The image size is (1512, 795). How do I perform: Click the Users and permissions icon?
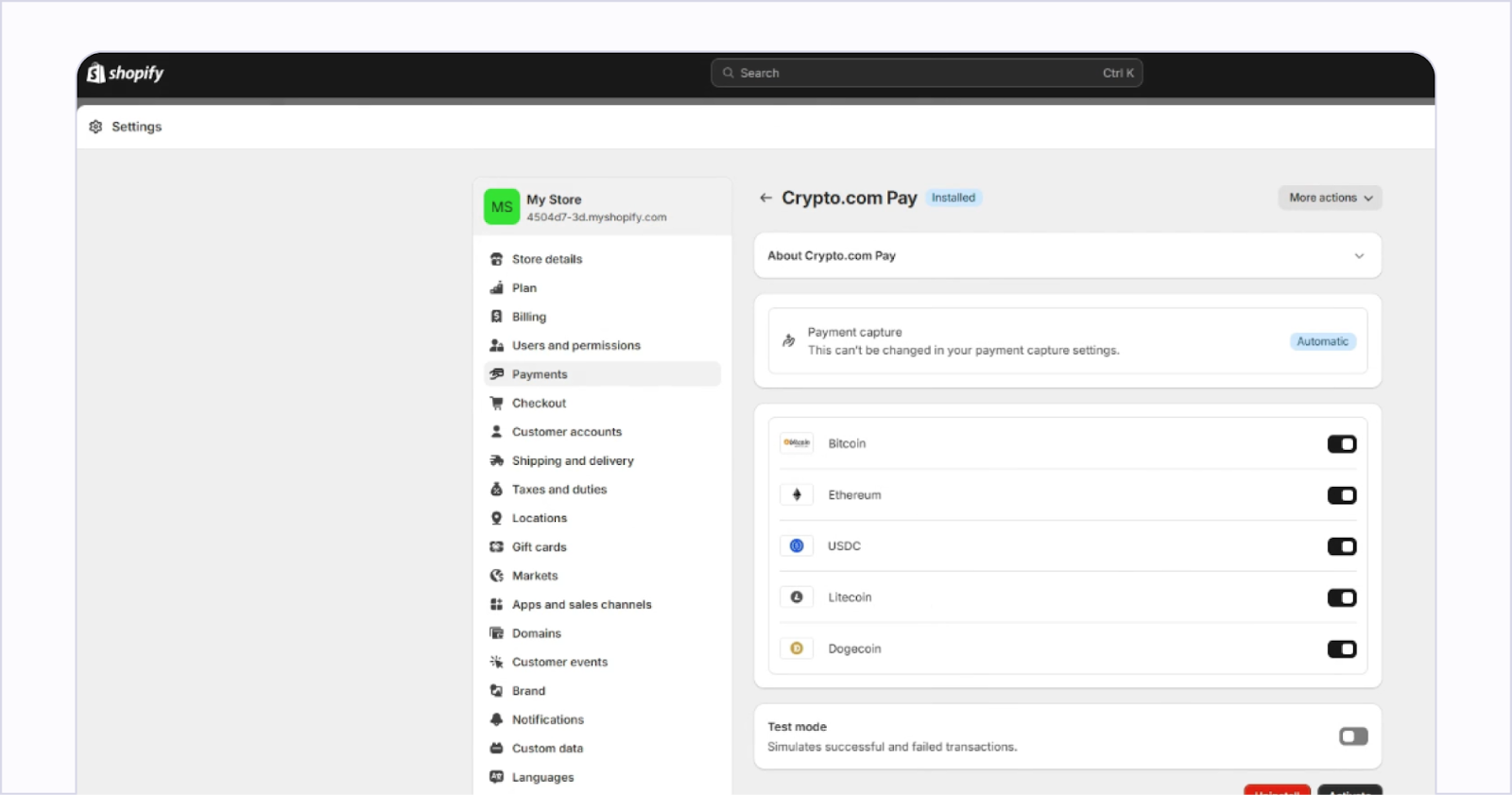point(496,345)
